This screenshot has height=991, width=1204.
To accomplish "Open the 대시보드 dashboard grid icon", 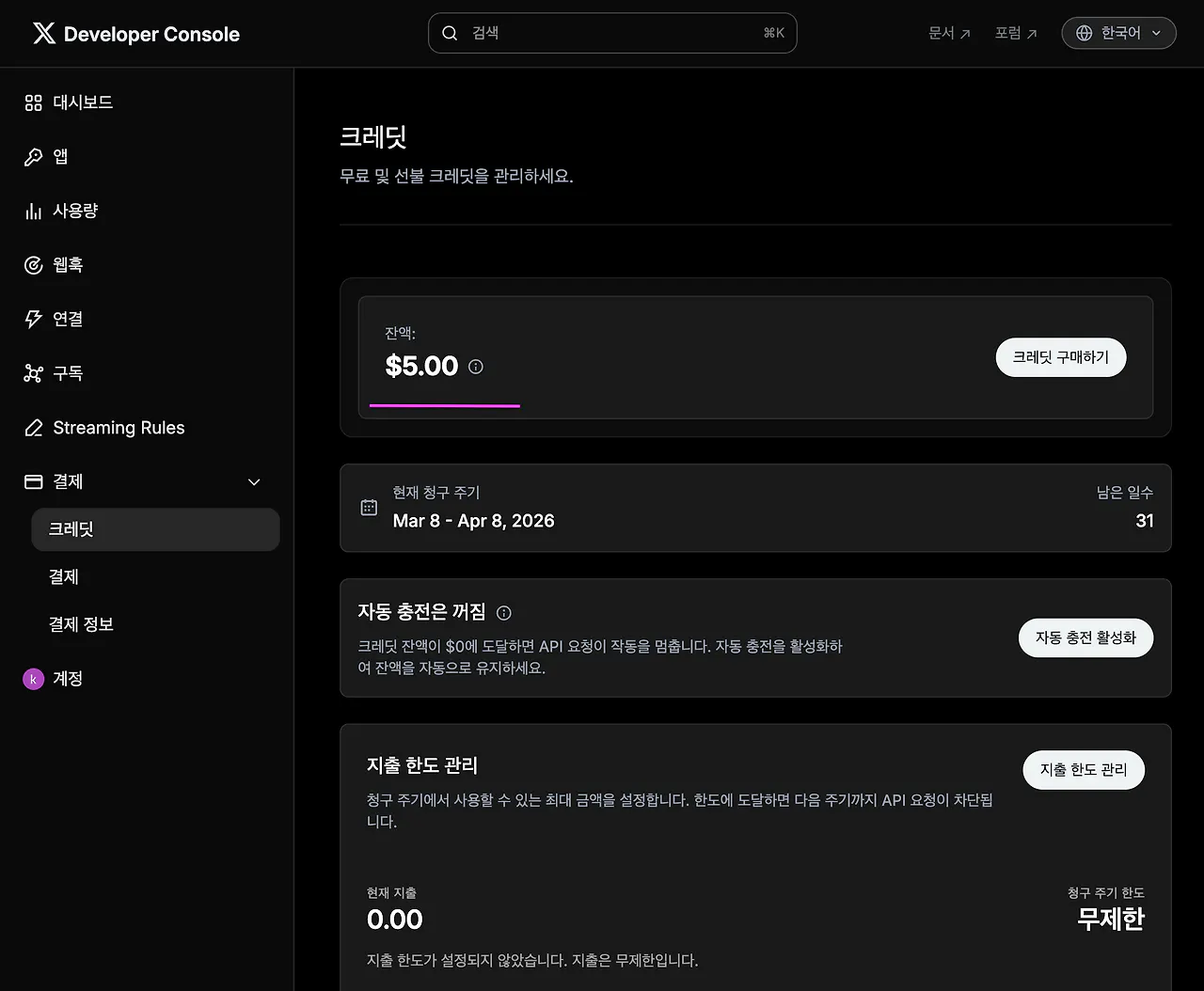I will (34, 102).
